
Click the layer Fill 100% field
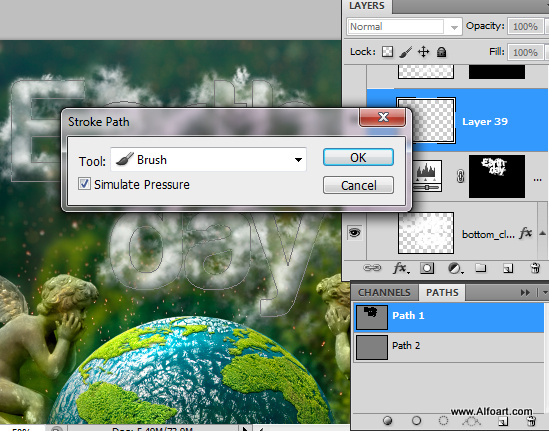click(x=525, y=52)
